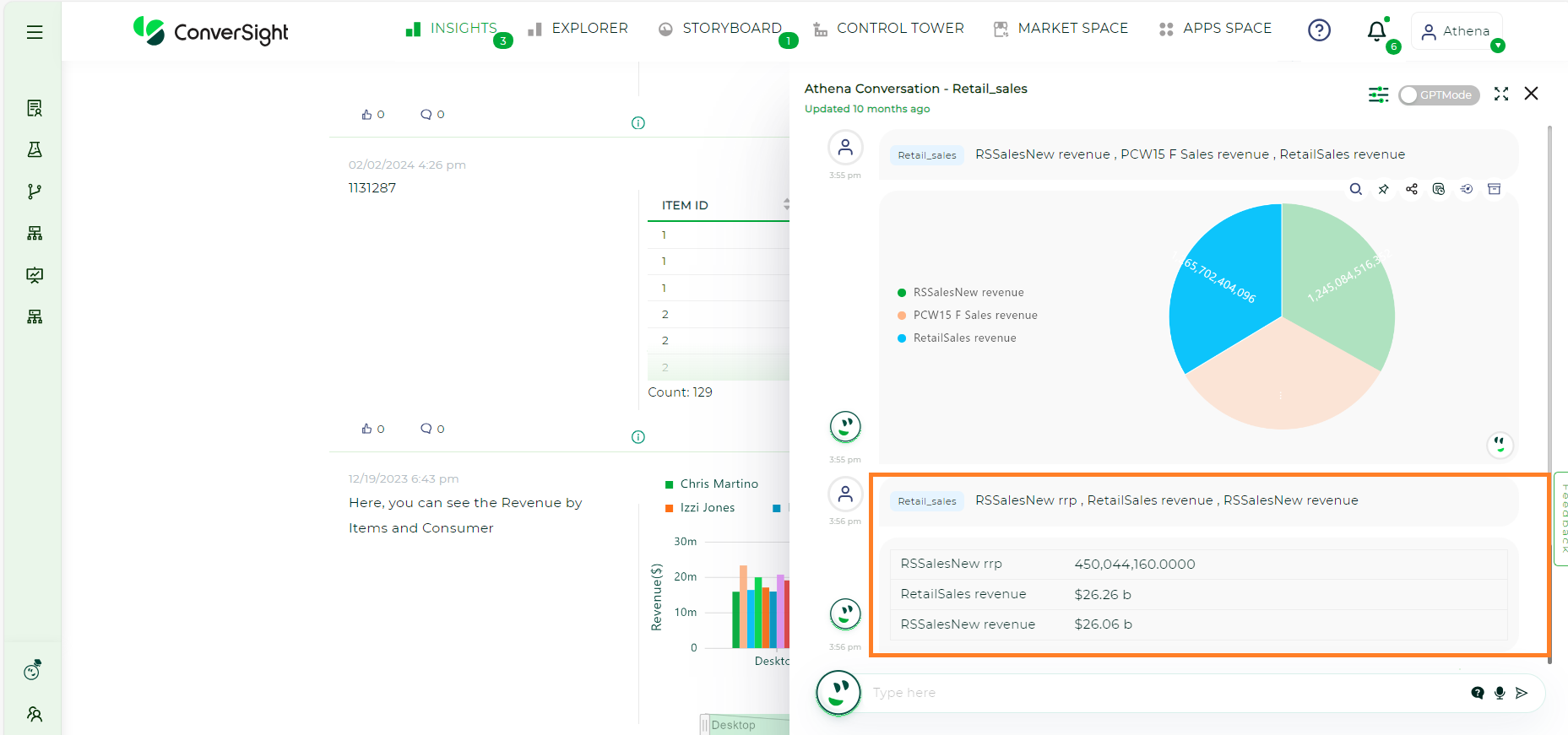Open the upper hierarchy icon in sidebar

(35, 233)
